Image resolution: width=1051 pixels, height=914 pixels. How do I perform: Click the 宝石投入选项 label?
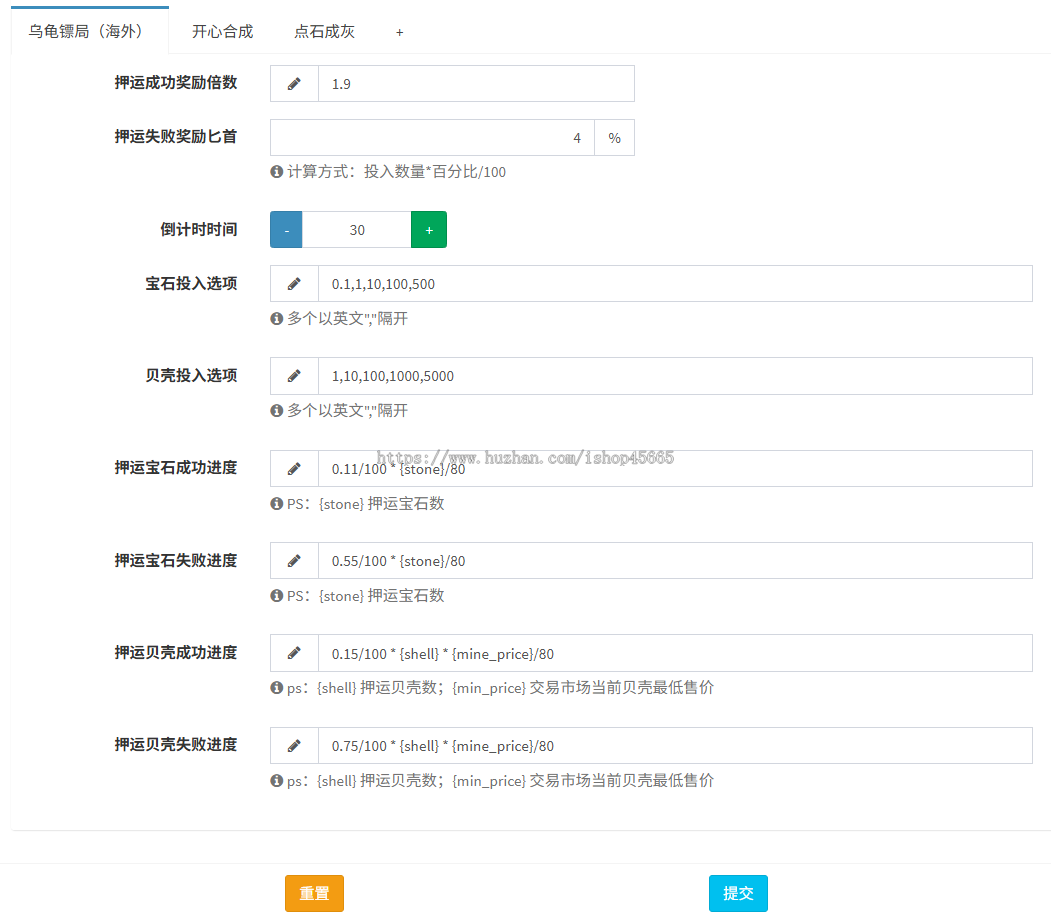pyautogui.click(x=191, y=283)
